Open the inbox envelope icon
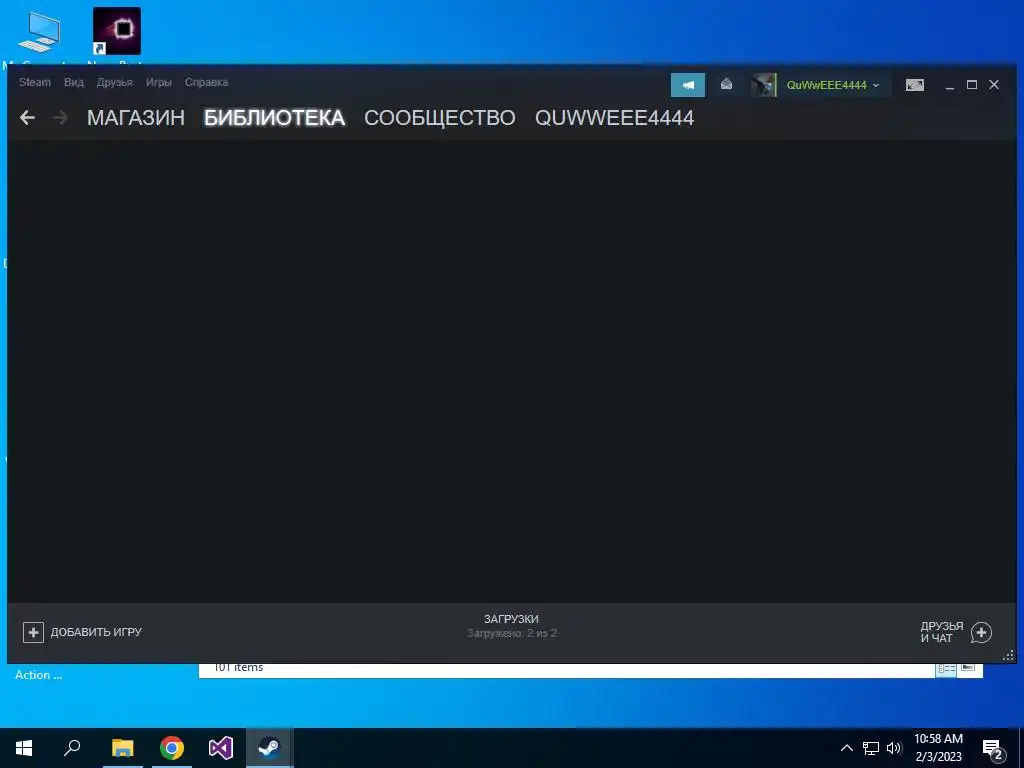 (726, 85)
